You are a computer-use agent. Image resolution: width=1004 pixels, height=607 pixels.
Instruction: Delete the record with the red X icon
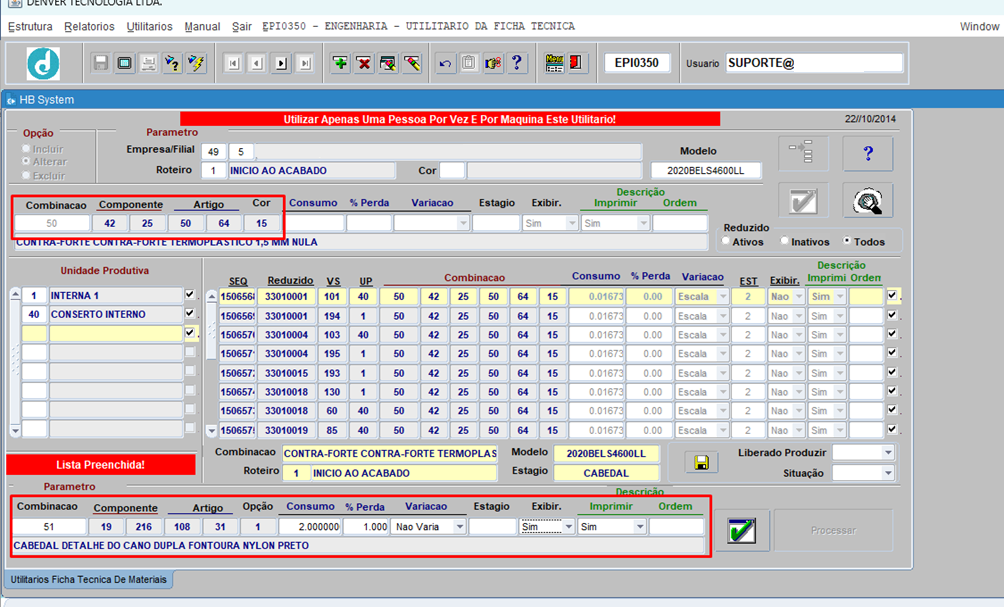pos(364,63)
